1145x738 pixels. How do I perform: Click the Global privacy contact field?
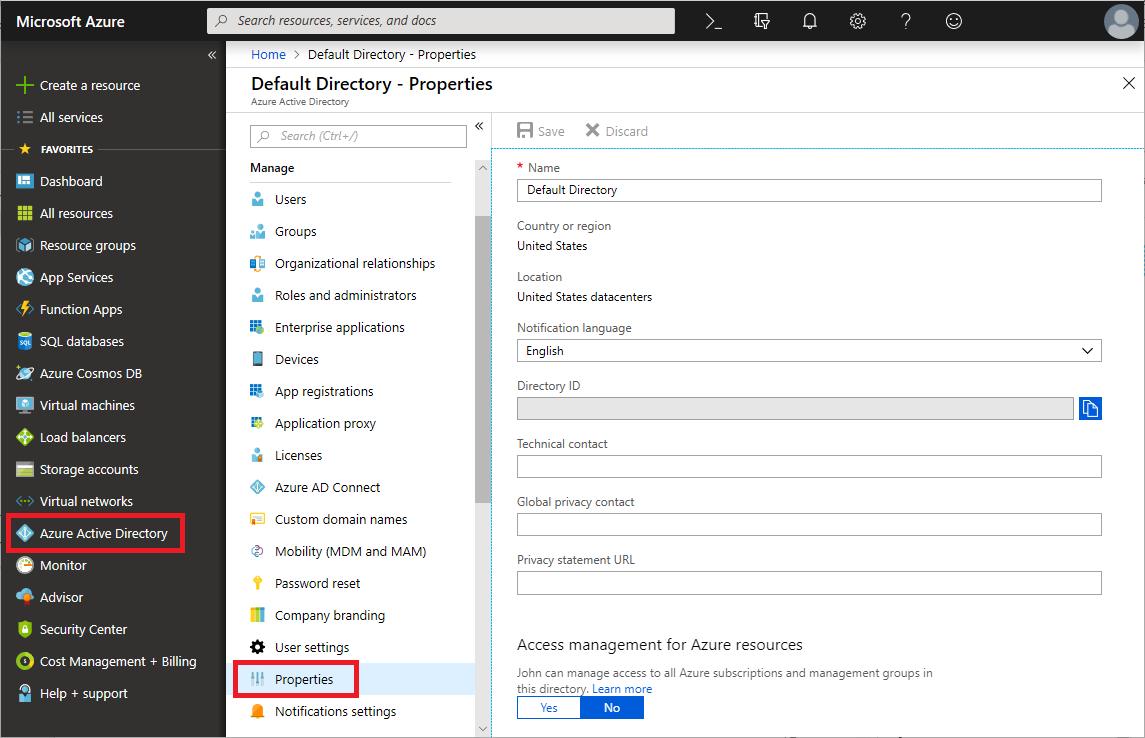(x=809, y=524)
